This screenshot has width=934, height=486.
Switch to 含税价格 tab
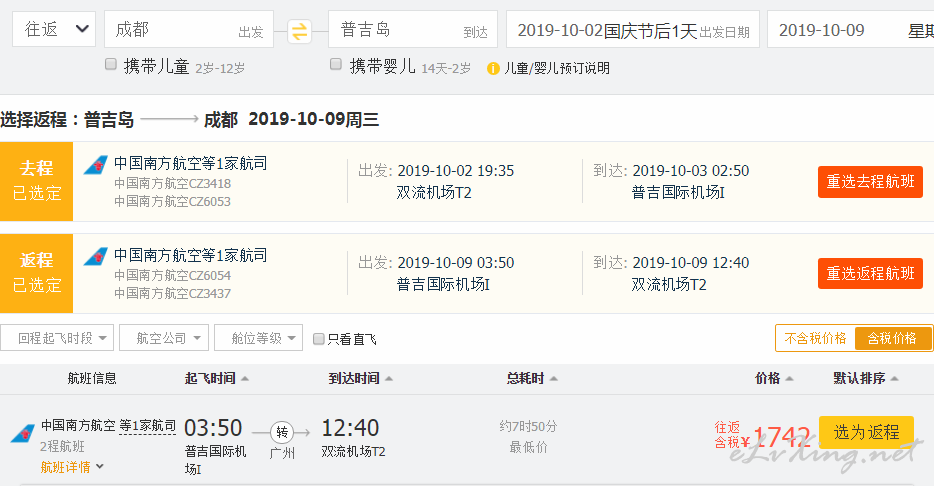point(892,338)
